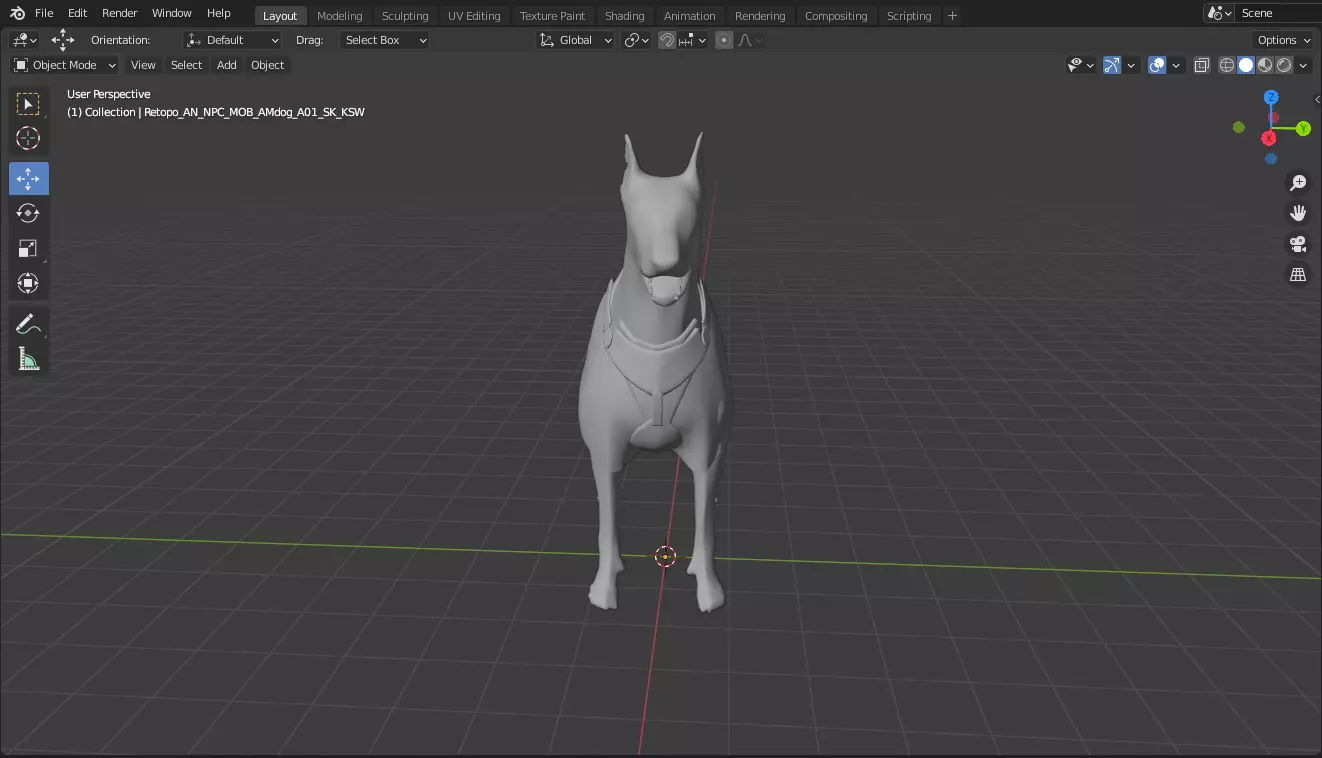Open the overlays dropdown arrow
The image size is (1322, 758).
[1176, 65]
